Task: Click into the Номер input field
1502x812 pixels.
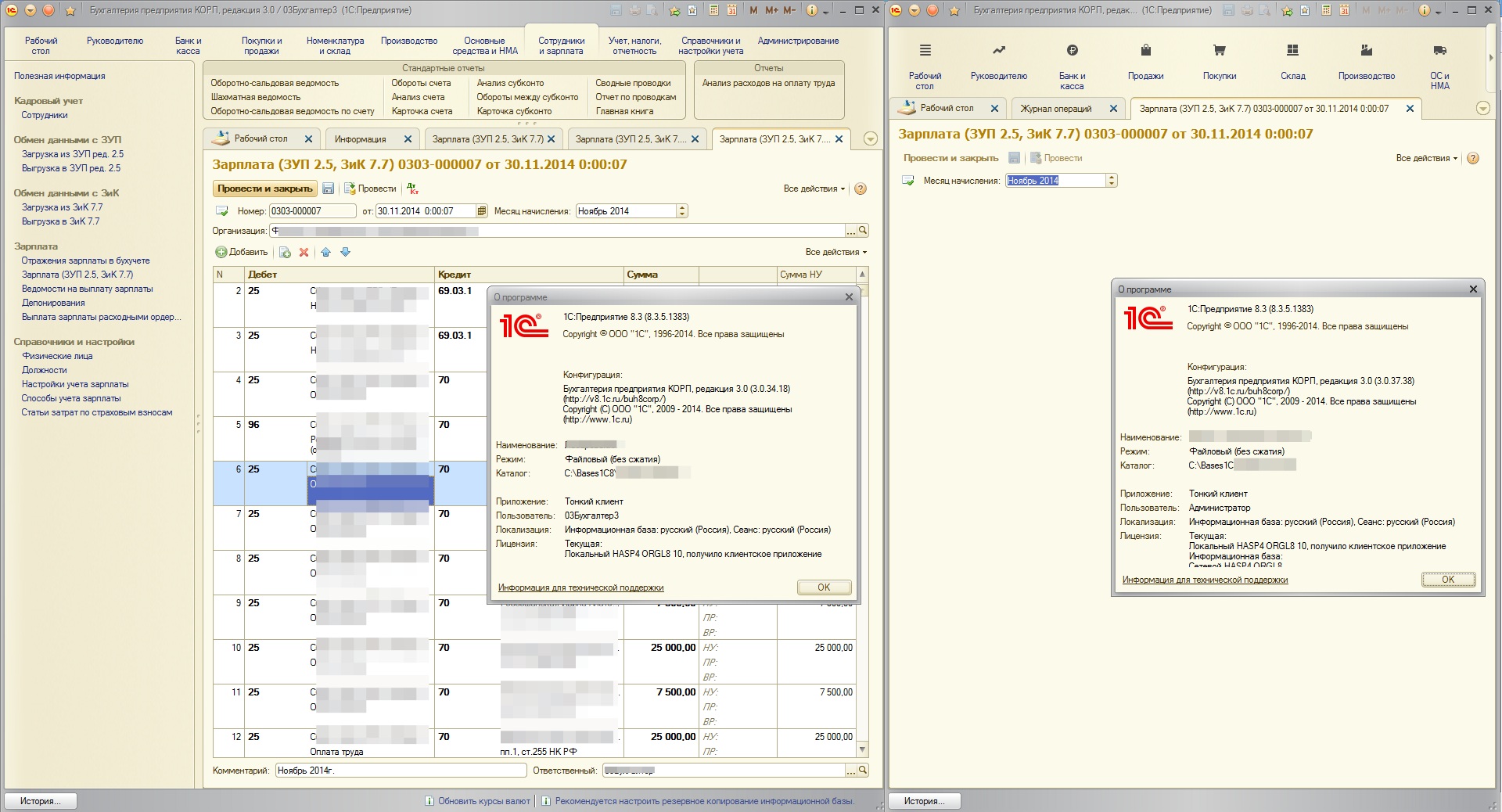Action: pyautogui.click(x=311, y=211)
